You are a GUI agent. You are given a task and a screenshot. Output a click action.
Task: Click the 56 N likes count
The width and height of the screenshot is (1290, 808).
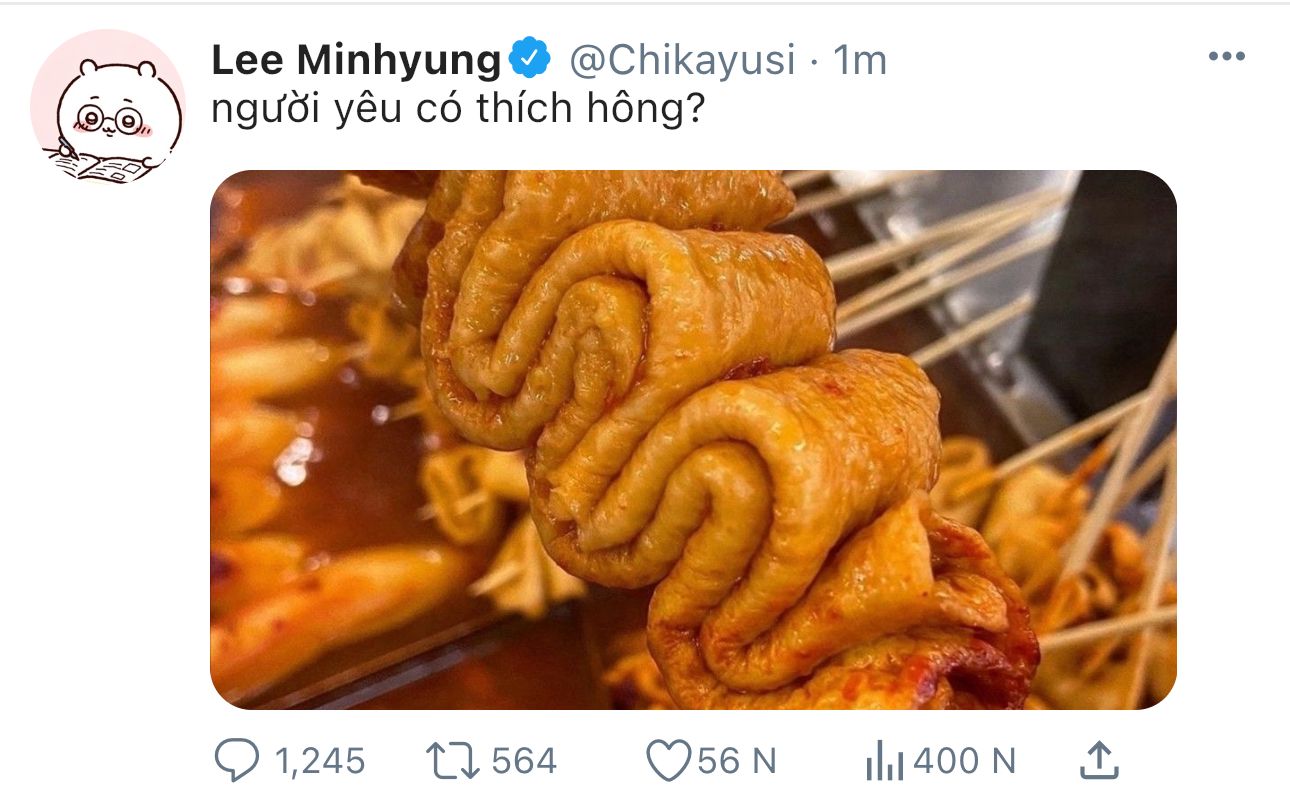point(736,762)
